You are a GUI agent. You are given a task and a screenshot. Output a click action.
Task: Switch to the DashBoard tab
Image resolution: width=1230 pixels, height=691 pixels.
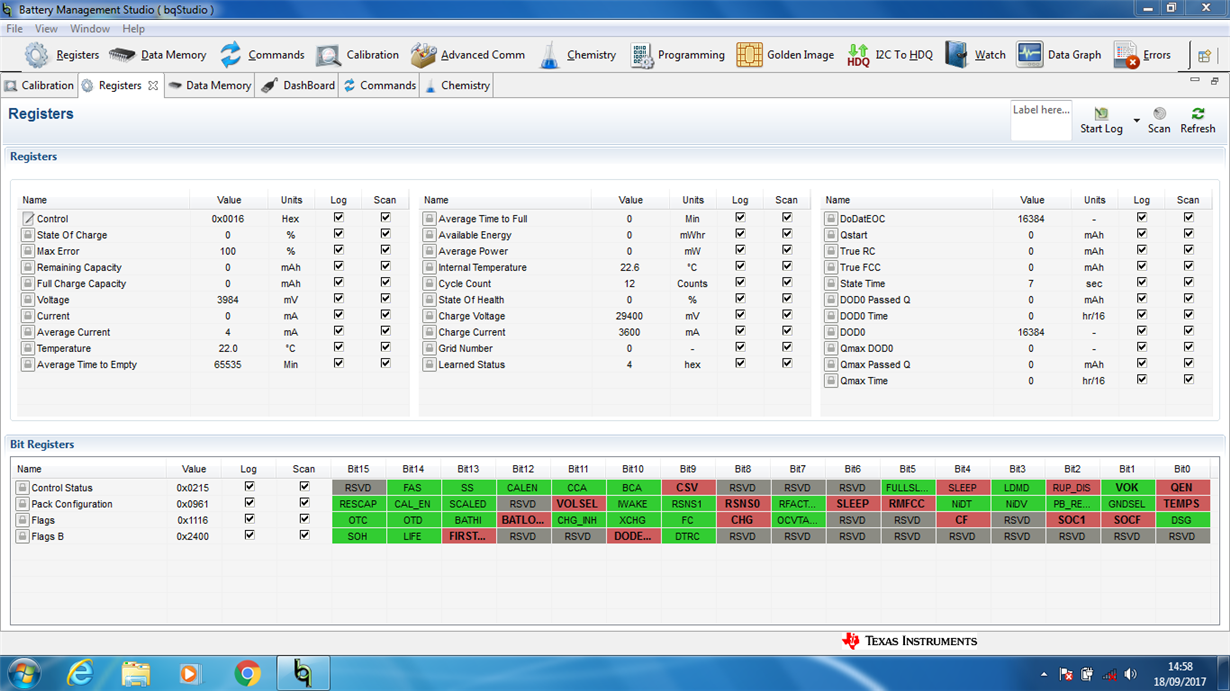click(x=298, y=86)
